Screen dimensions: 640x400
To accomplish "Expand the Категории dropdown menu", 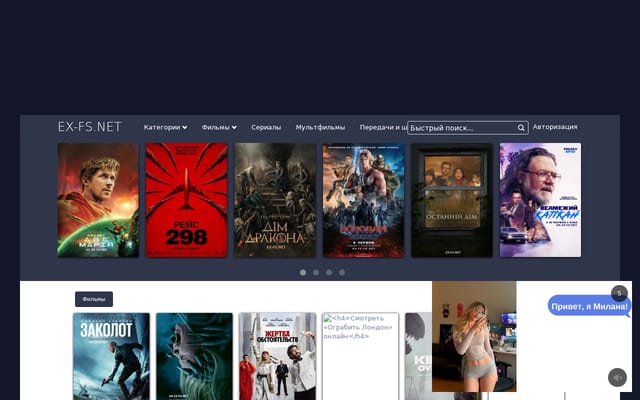I will pyautogui.click(x=165, y=127).
